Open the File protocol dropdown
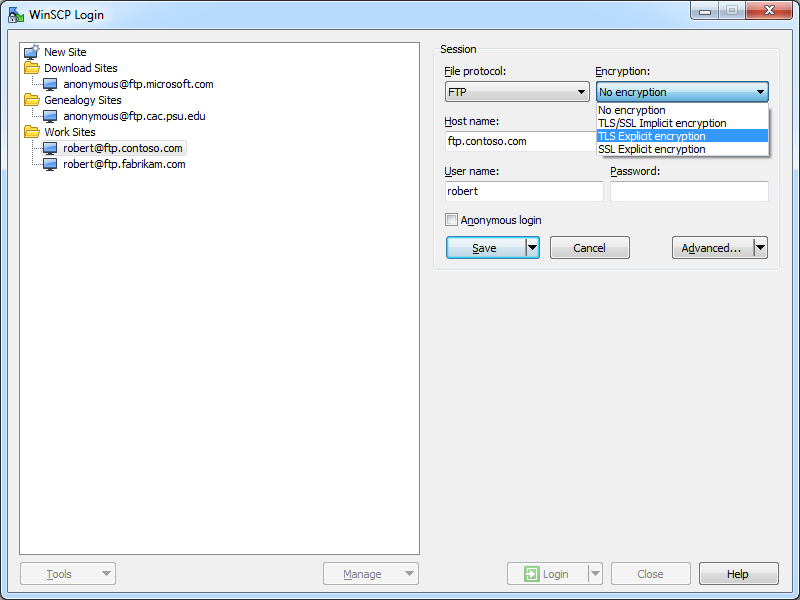800x600 pixels. [x=517, y=92]
